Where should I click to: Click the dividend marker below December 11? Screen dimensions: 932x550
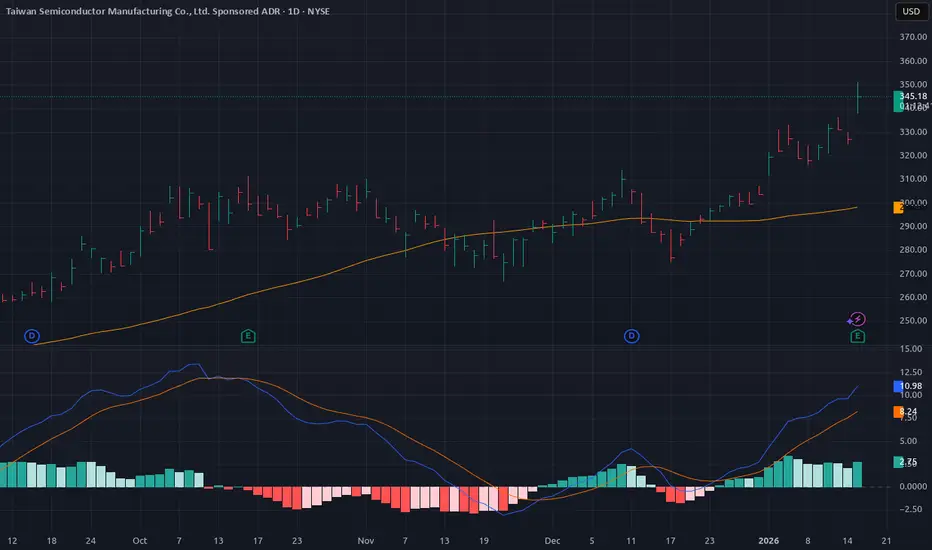tap(631, 337)
